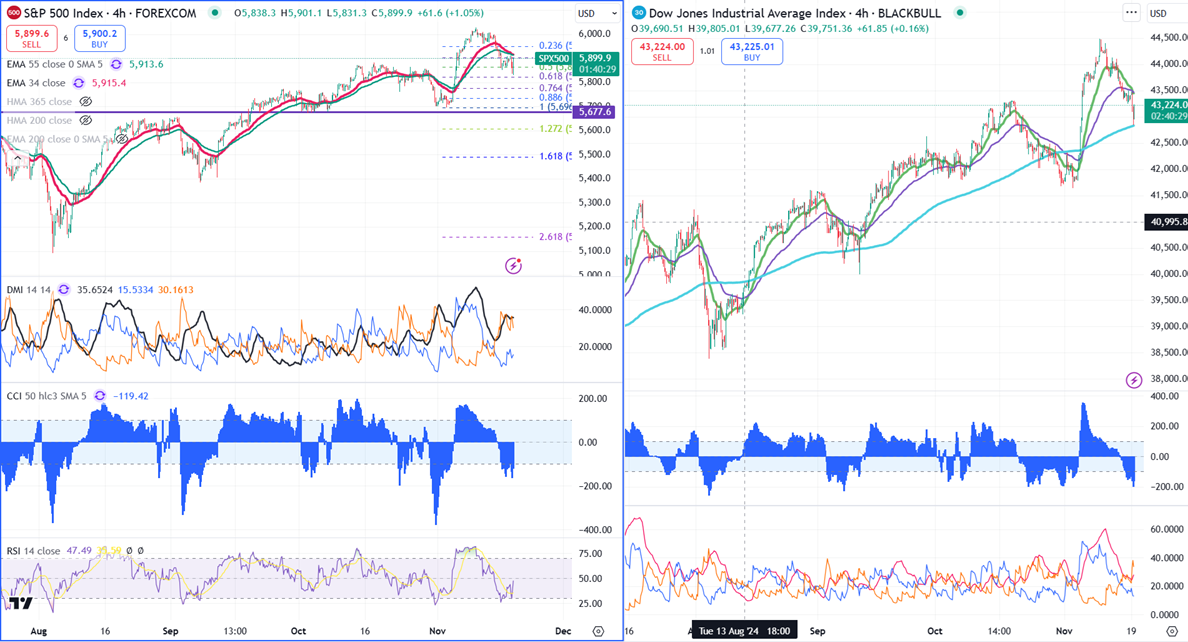Image resolution: width=1188 pixels, height=642 pixels.
Task: Click the CCI value -119.42
Action: pyautogui.click(x=130, y=396)
